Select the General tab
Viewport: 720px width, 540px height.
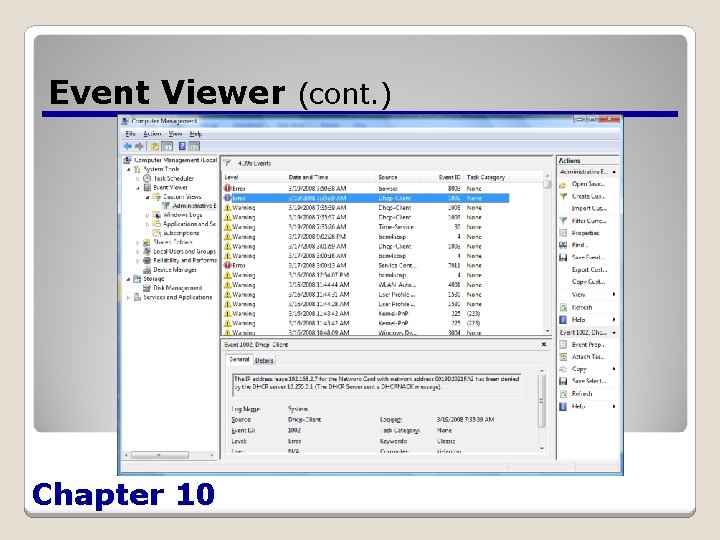(x=239, y=360)
